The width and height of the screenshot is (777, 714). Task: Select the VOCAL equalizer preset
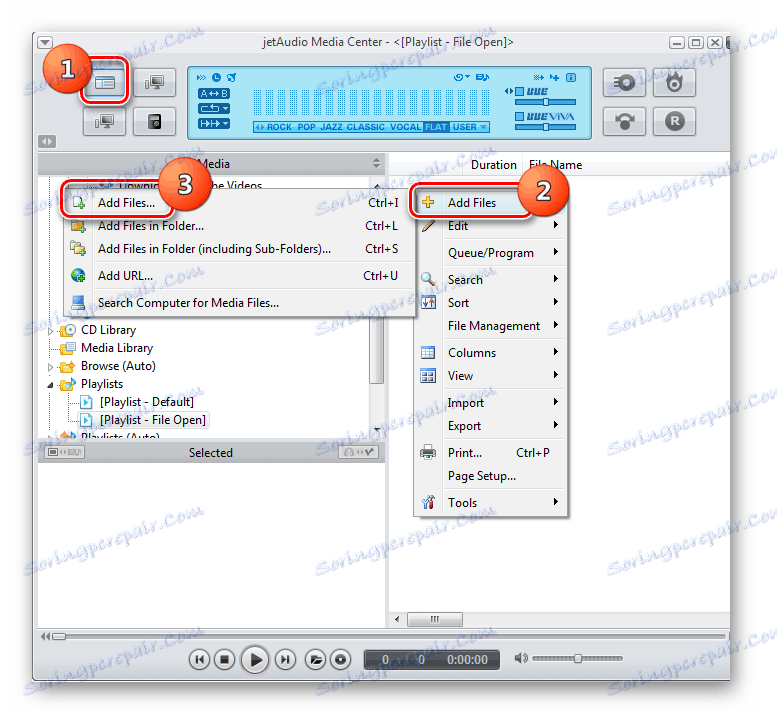coord(405,127)
